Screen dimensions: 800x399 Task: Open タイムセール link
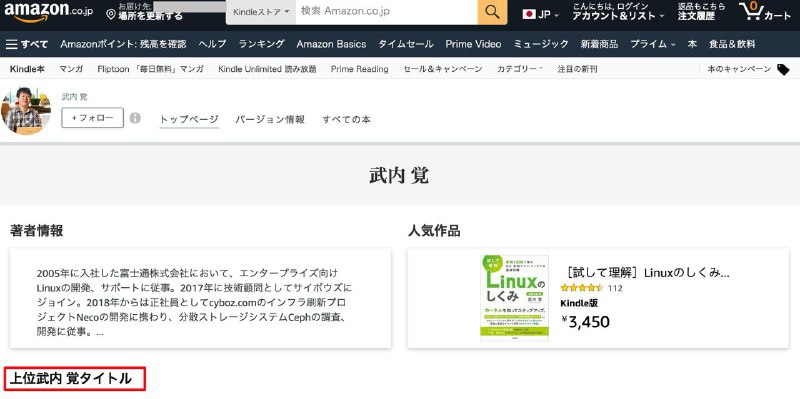406,44
